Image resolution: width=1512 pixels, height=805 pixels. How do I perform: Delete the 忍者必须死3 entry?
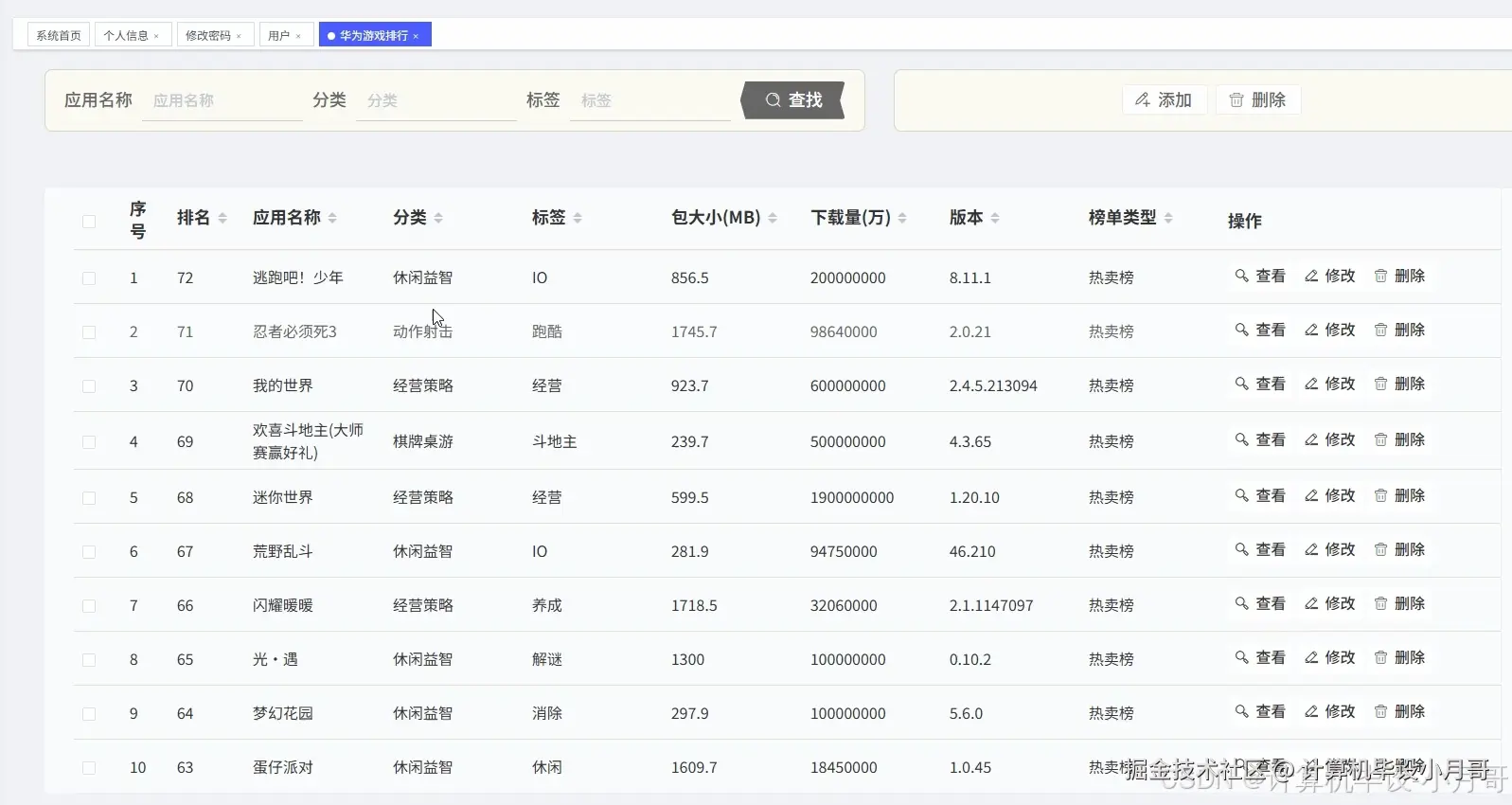pos(1399,330)
